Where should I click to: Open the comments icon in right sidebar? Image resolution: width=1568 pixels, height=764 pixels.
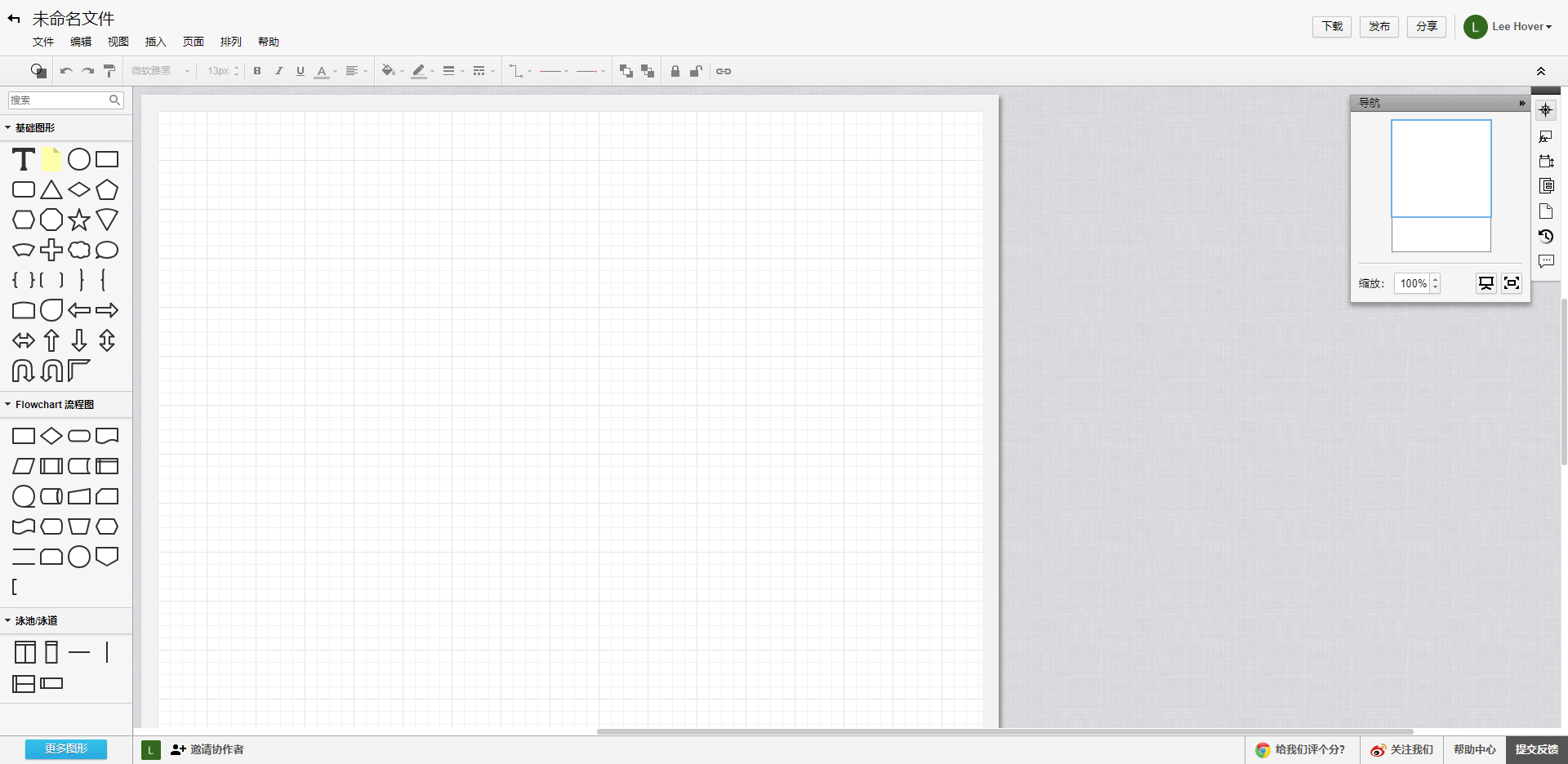[x=1546, y=262]
